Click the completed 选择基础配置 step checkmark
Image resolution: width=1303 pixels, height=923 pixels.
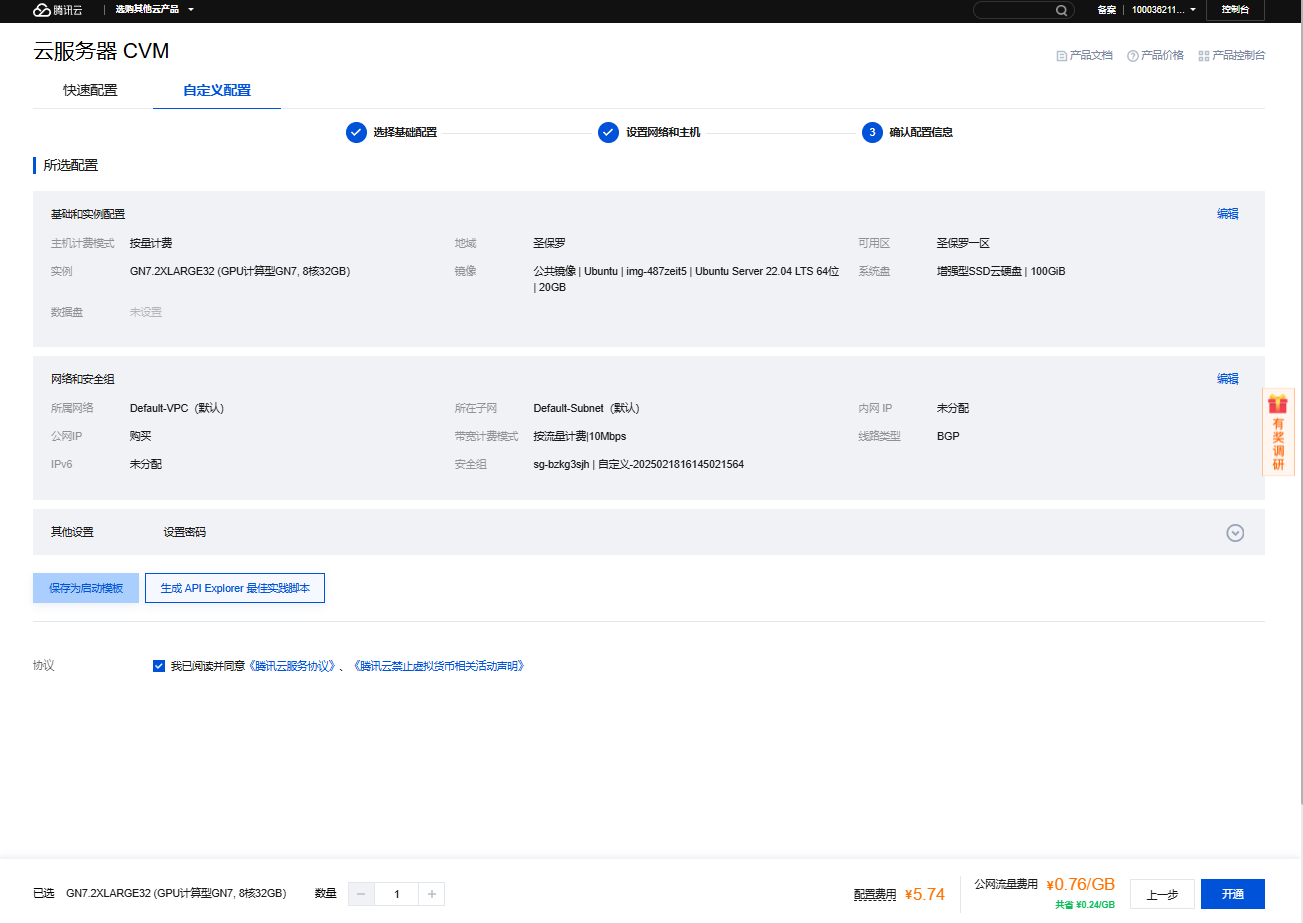(x=356, y=132)
